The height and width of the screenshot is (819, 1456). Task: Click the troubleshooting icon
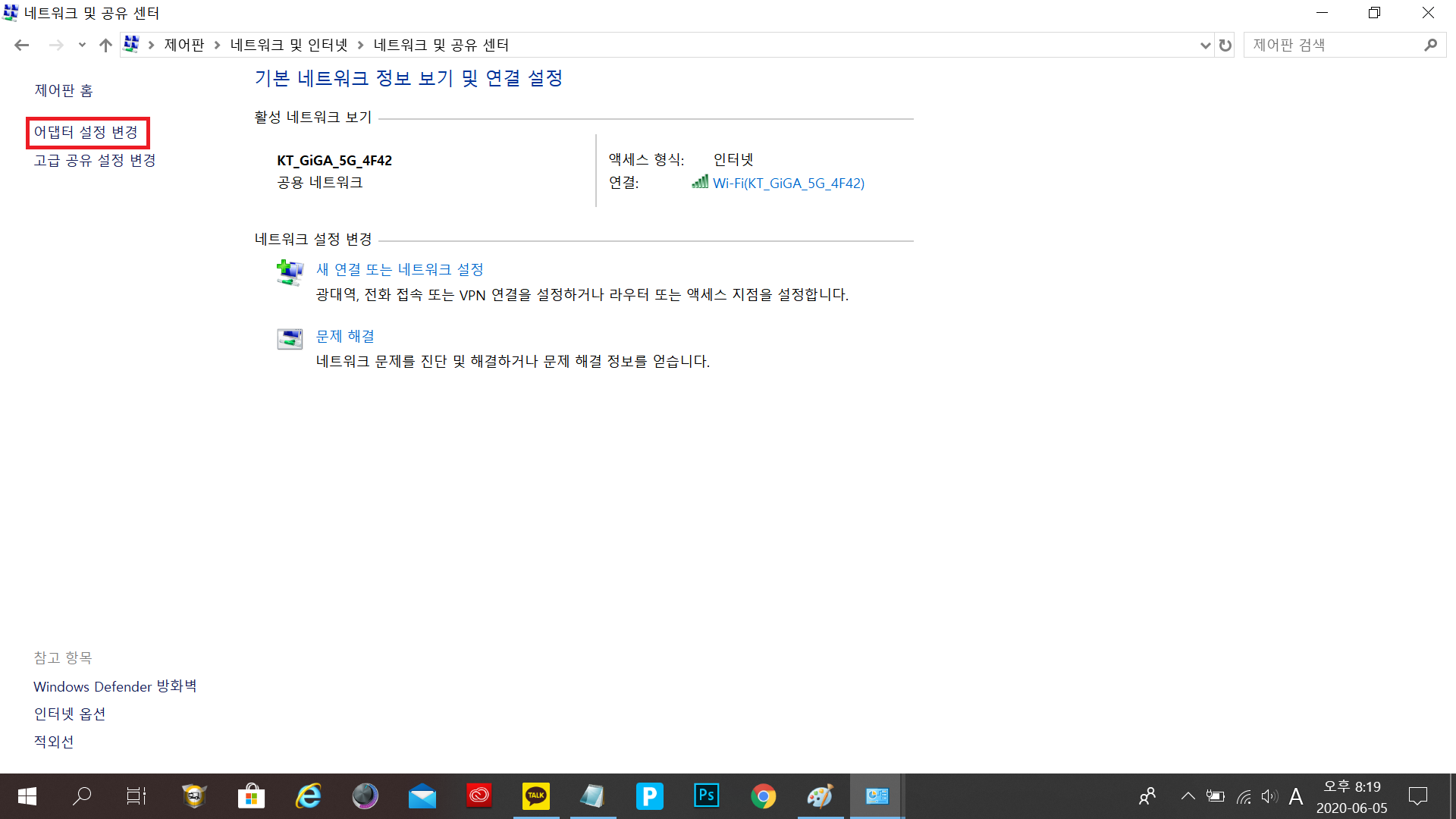pos(290,339)
